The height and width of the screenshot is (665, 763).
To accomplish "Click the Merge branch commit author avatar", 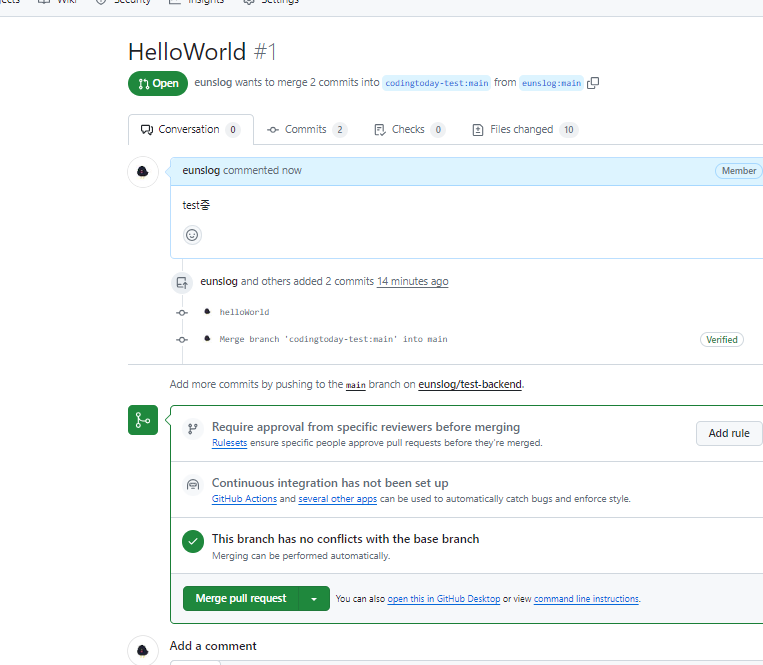I will (207, 338).
